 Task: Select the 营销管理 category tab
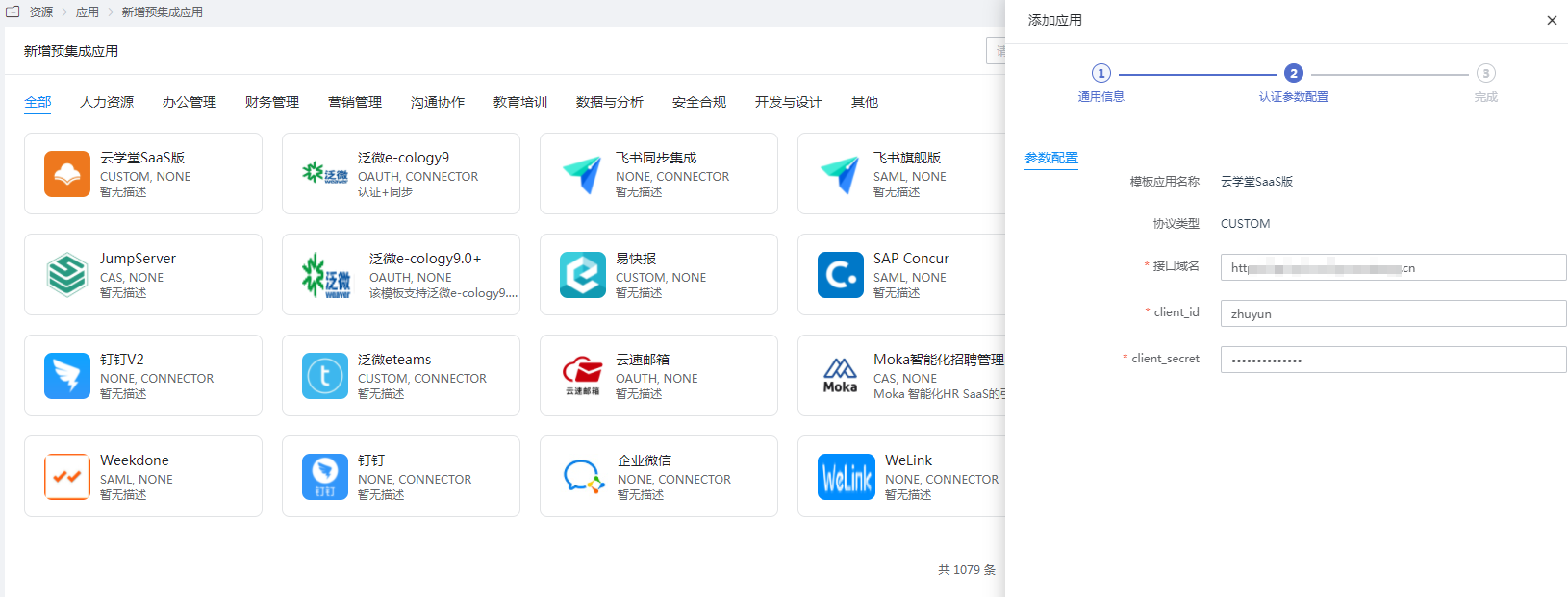[x=355, y=102]
